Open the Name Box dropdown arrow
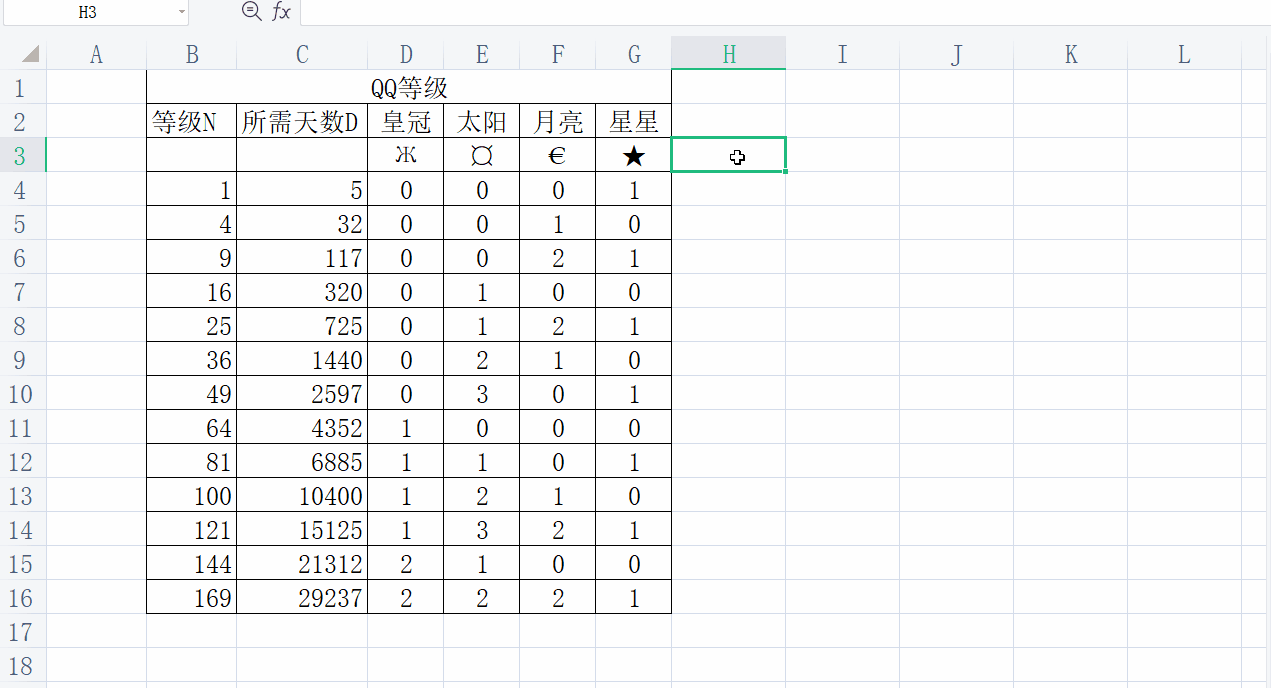Screen dimensions: 1271x688 [x=181, y=12]
